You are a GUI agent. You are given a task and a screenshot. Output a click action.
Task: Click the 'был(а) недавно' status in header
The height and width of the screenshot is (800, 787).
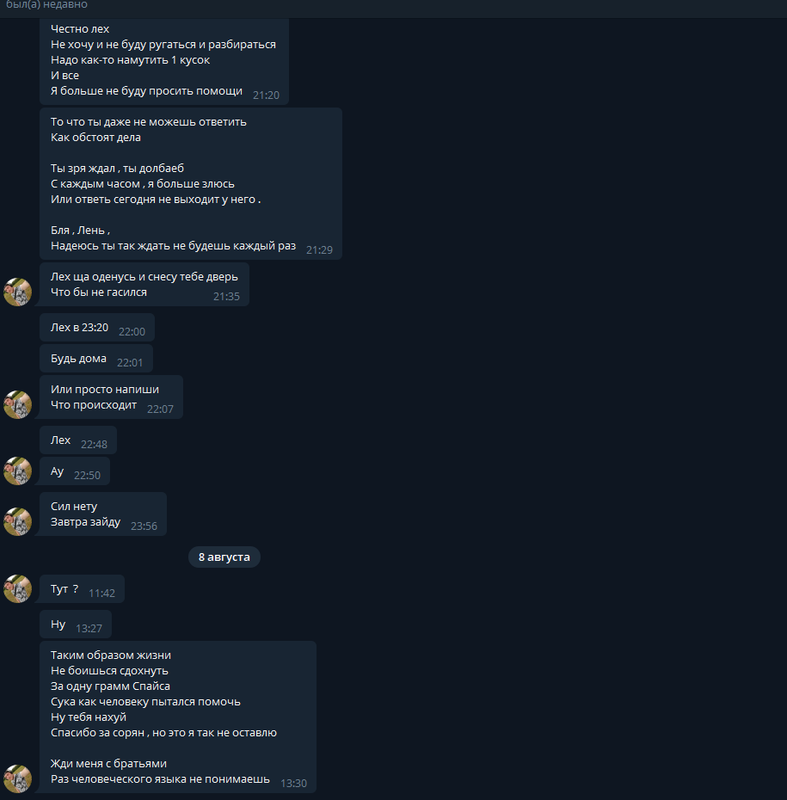point(46,5)
